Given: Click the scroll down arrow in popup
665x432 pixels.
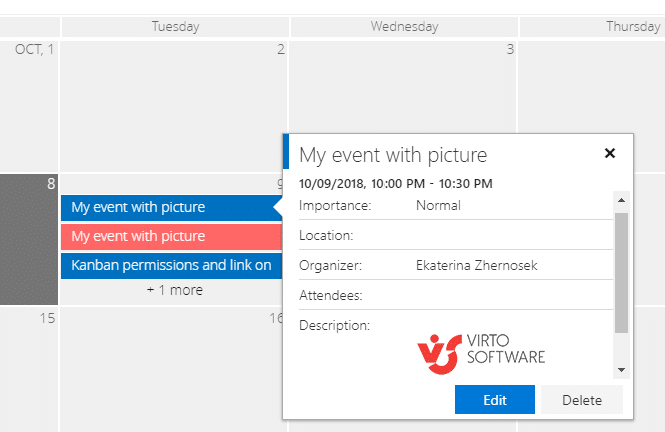Looking at the screenshot, I should pos(621,370).
